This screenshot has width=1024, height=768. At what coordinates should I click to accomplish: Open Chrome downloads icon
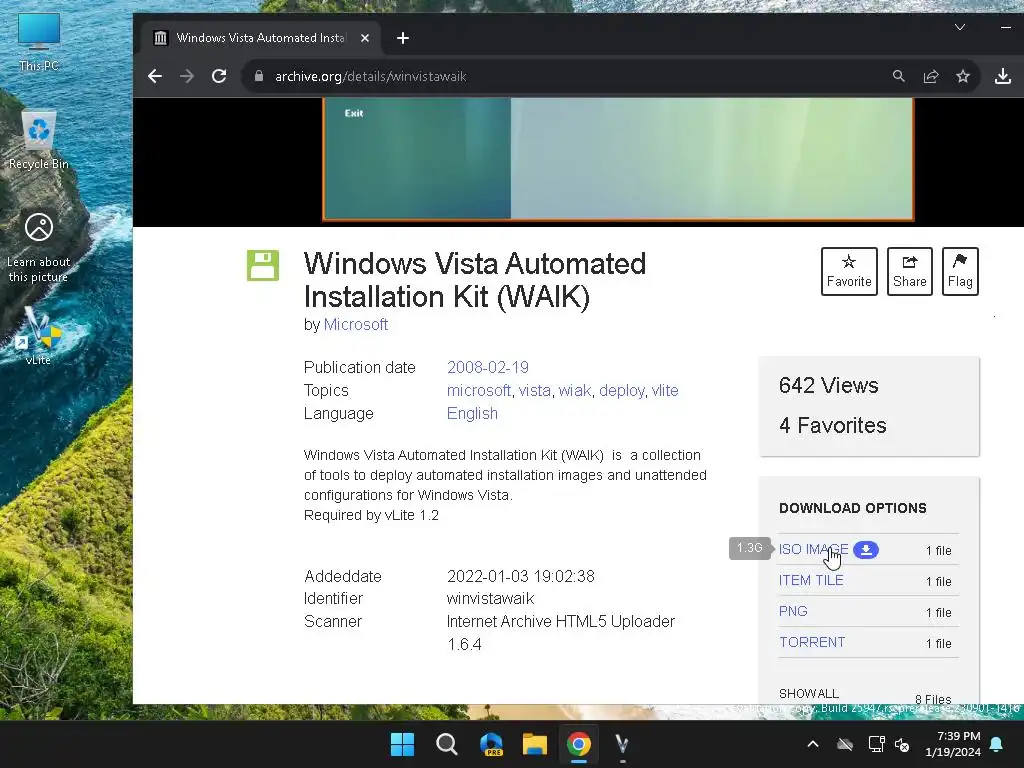[x=1002, y=76]
